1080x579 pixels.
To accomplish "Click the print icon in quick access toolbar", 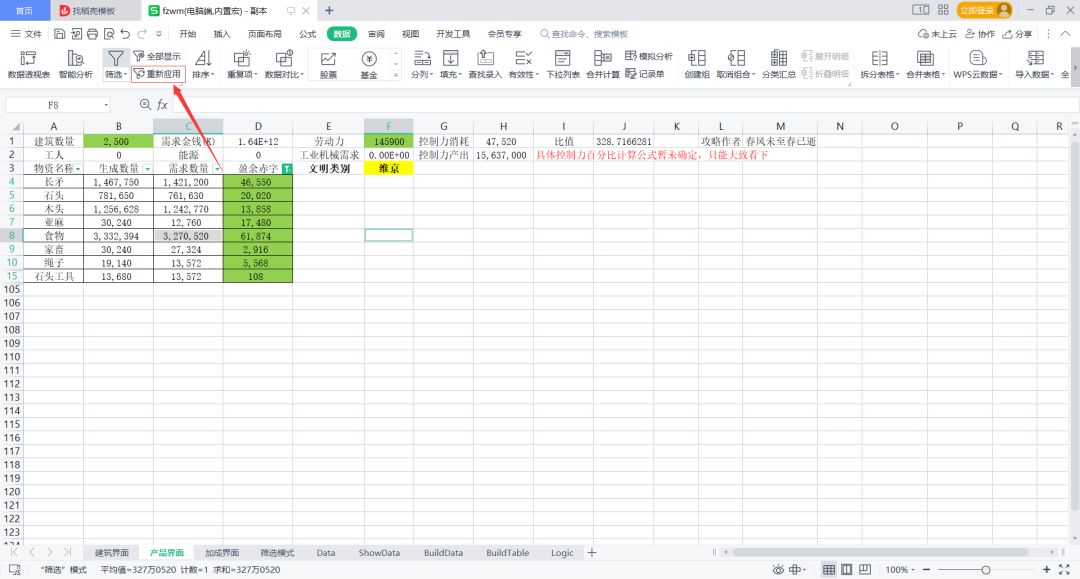I will pyautogui.click(x=92, y=34).
